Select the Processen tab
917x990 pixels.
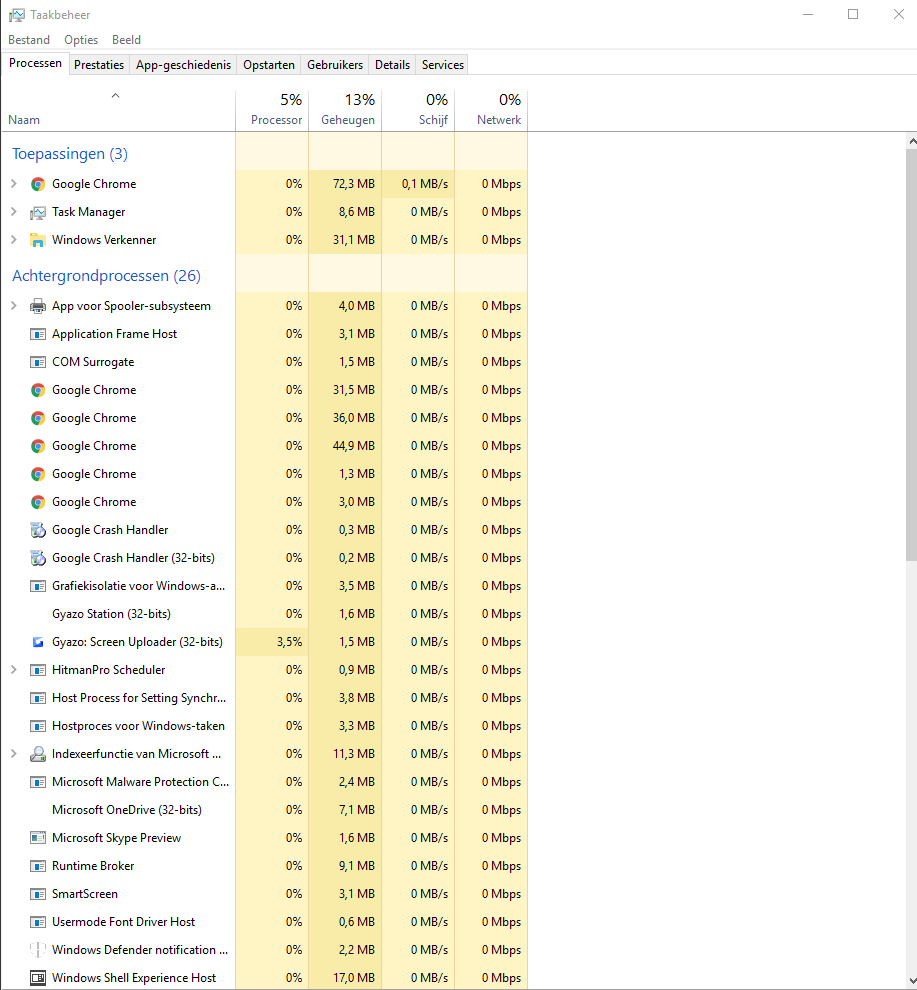[x=35, y=63]
